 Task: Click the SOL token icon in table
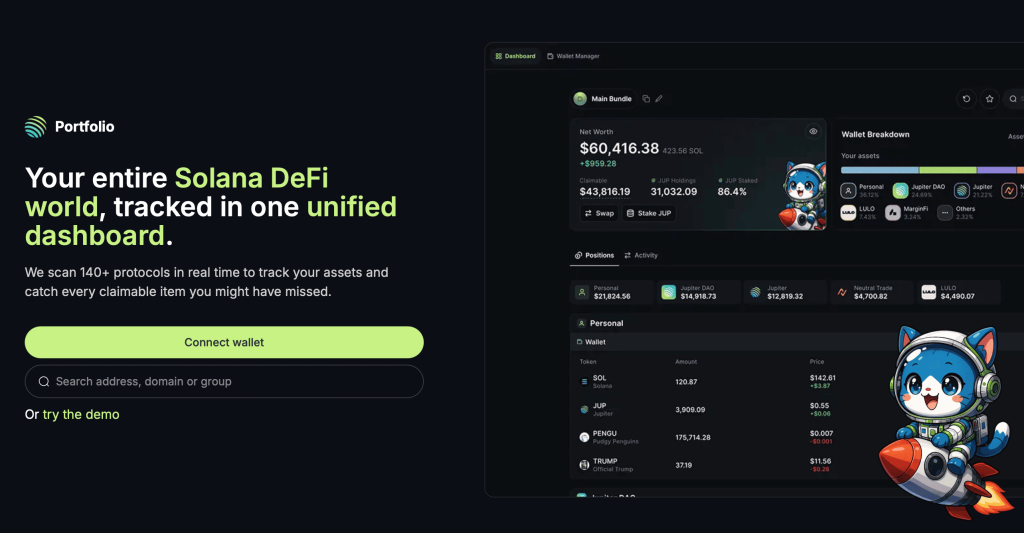pos(585,382)
